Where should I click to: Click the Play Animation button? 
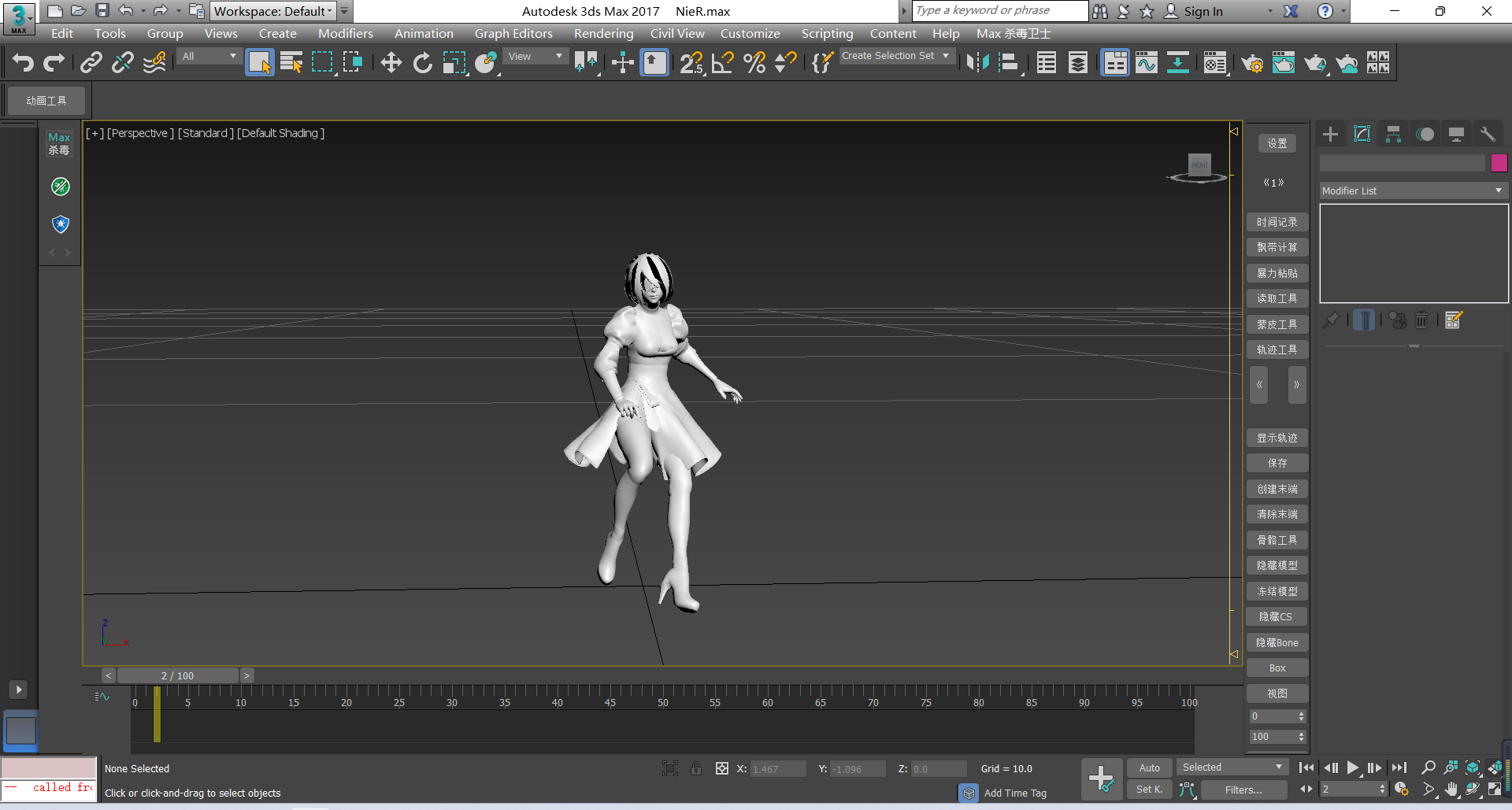(x=1353, y=767)
